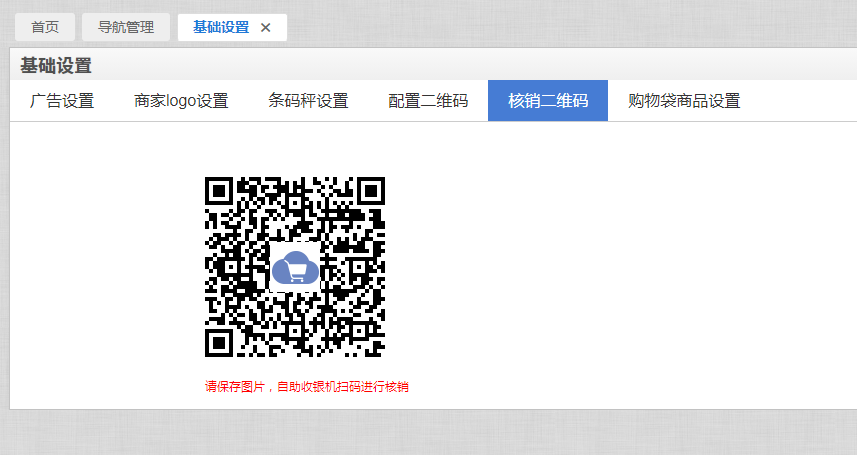Click the red 请保存图片 hint text
Image resolution: width=857 pixels, height=455 pixels.
pos(307,387)
